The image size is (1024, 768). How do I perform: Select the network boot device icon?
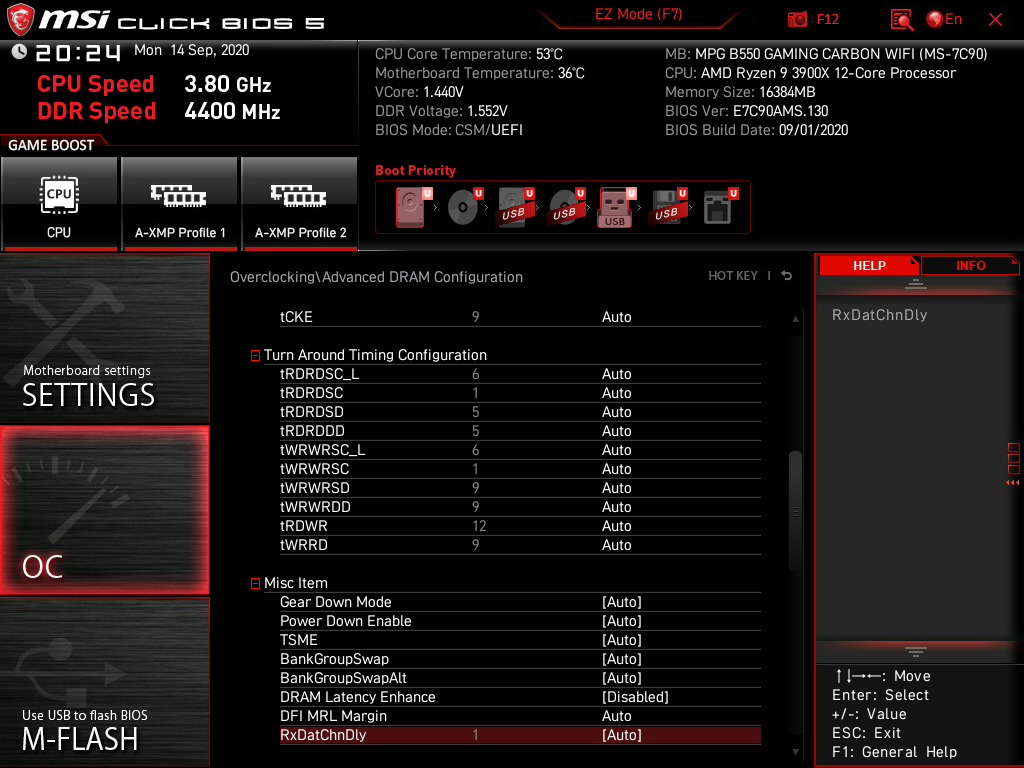coord(719,207)
